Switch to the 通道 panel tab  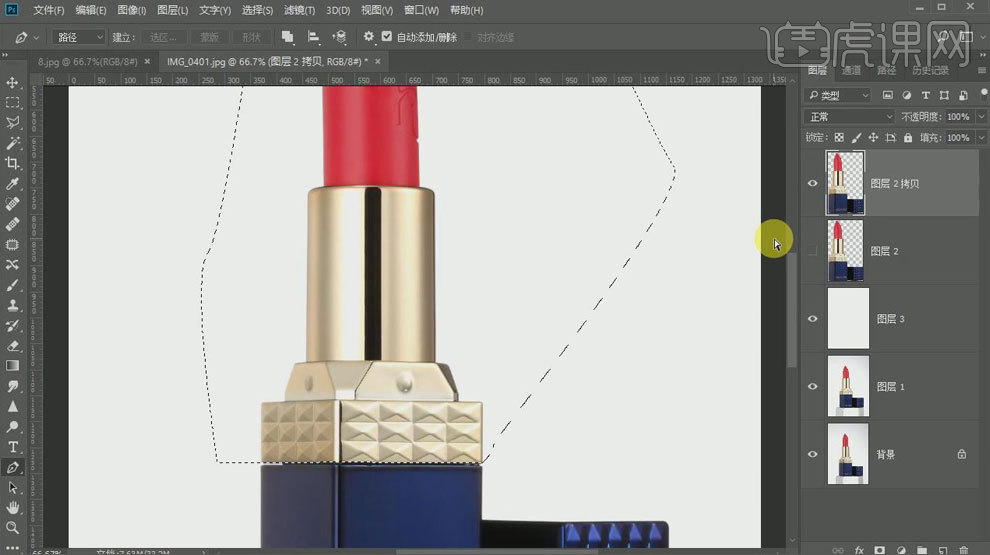[851, 70]
